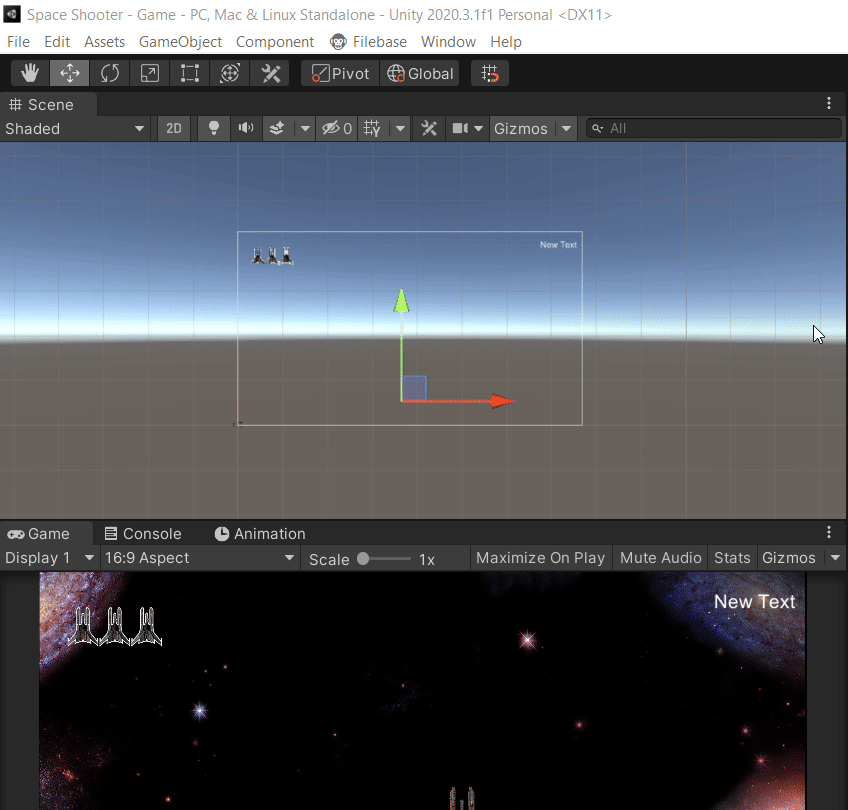Image resolution: width=848 pixels, height=810 pixels.
Task: Select the Scale tool
Action: coord(150,72)
